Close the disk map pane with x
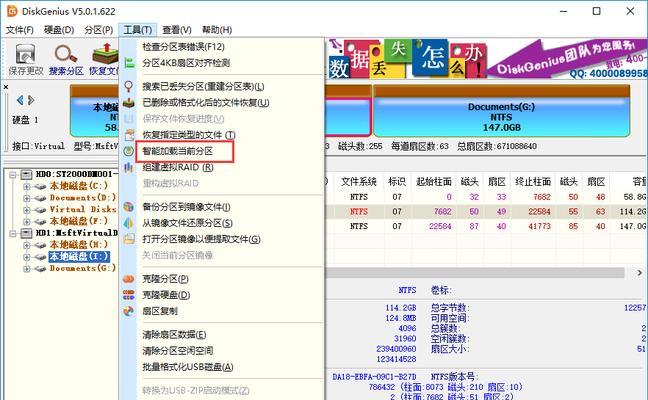 coord(6,87)
